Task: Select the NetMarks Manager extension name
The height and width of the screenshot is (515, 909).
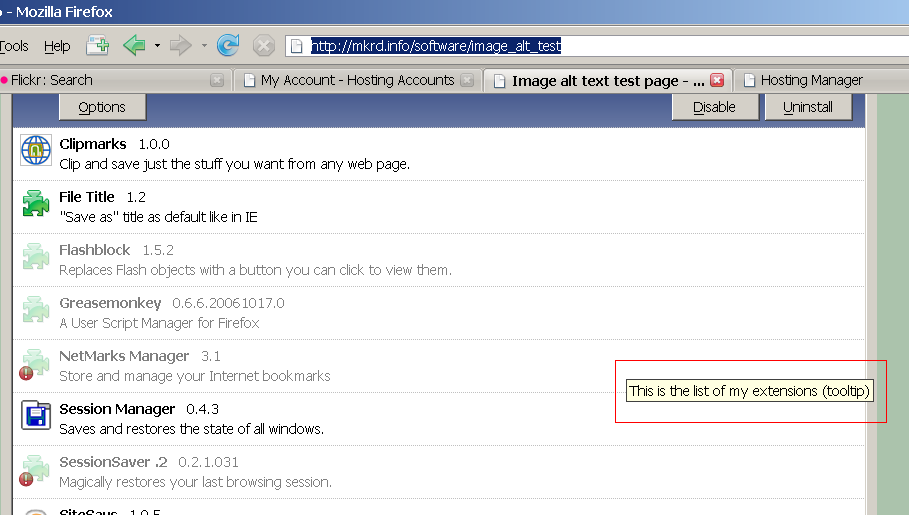Action: [x=124, y=356]
